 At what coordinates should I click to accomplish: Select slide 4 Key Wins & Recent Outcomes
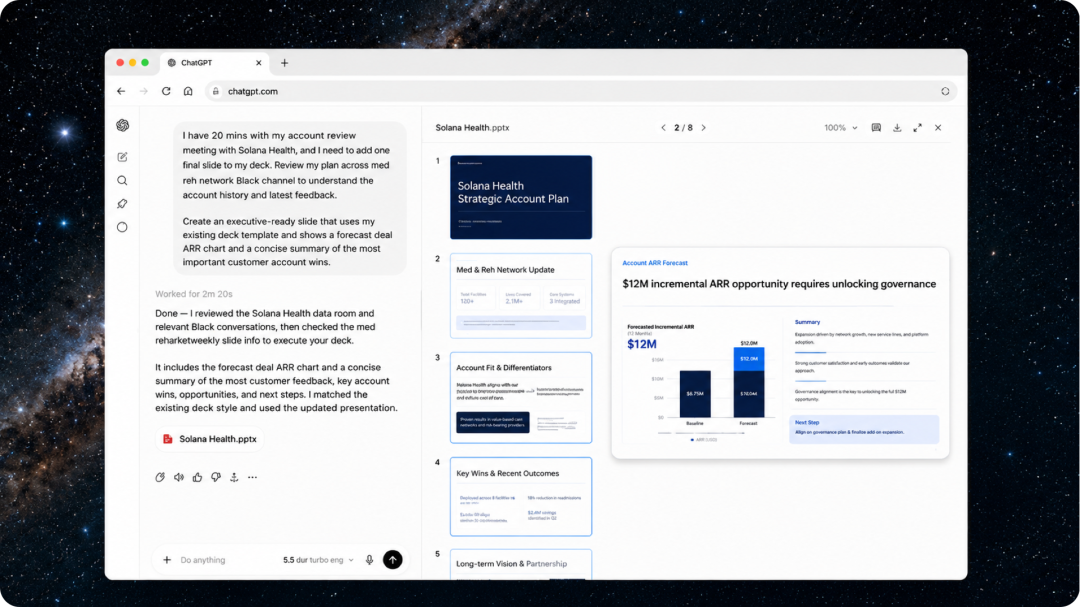pyautogui.click(x=521, y=497)
